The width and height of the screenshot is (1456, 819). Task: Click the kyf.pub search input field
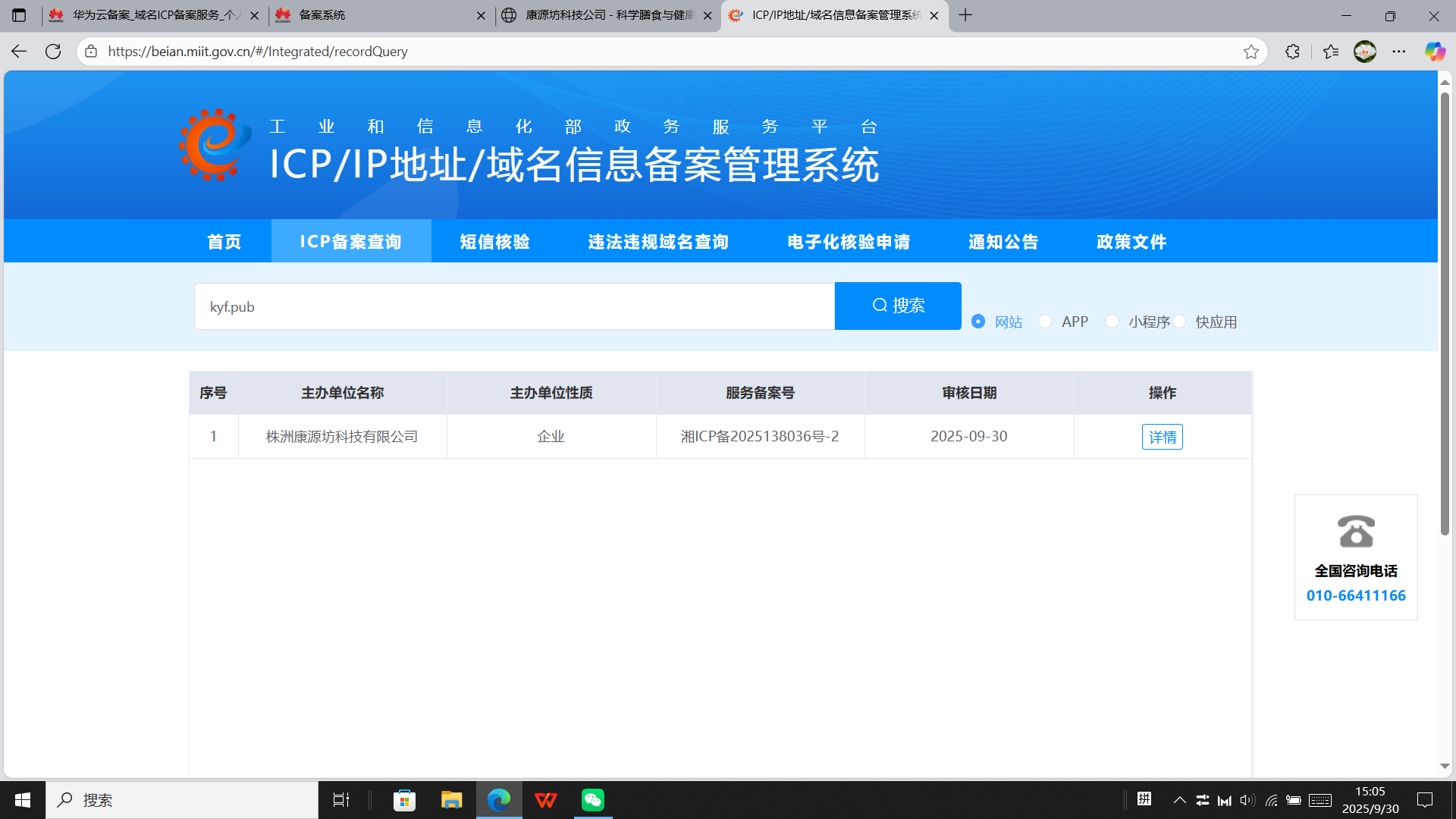click(514, 306)
